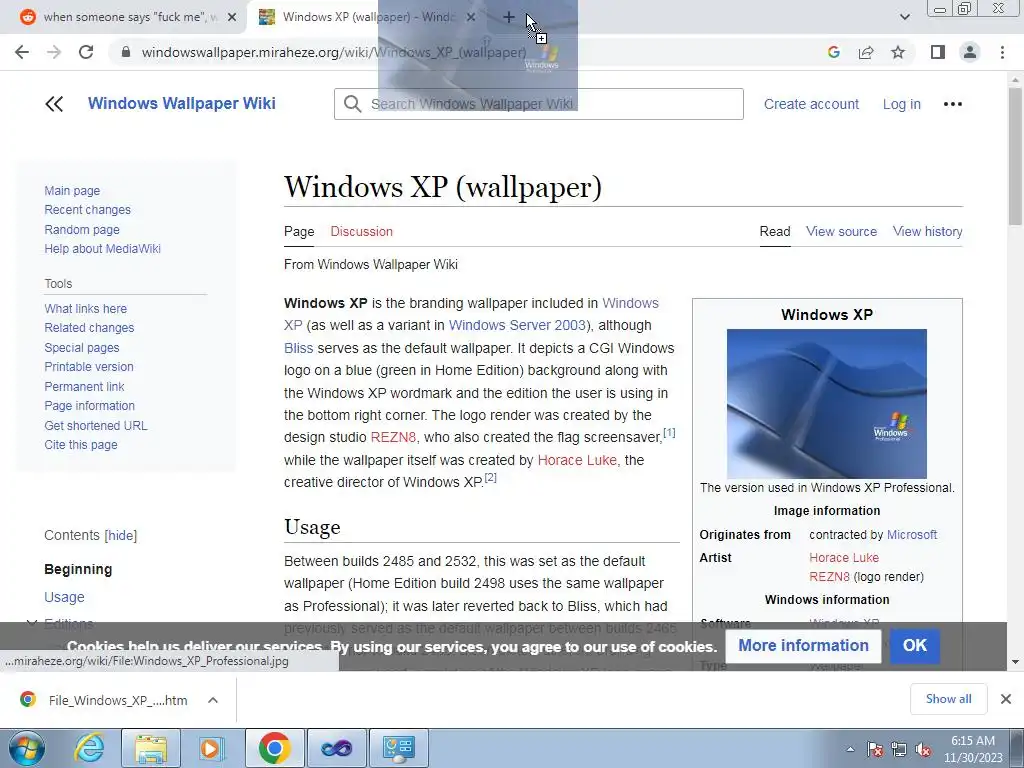
Task: Expand downloaded file options chevron
Action: pos(213,700)
